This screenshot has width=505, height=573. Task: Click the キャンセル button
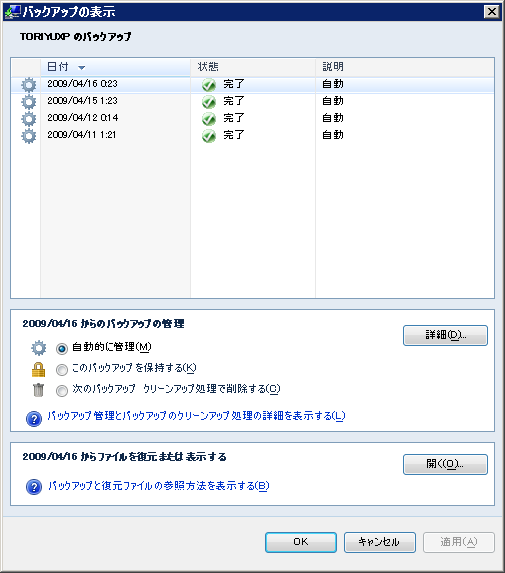coord(380,542)
